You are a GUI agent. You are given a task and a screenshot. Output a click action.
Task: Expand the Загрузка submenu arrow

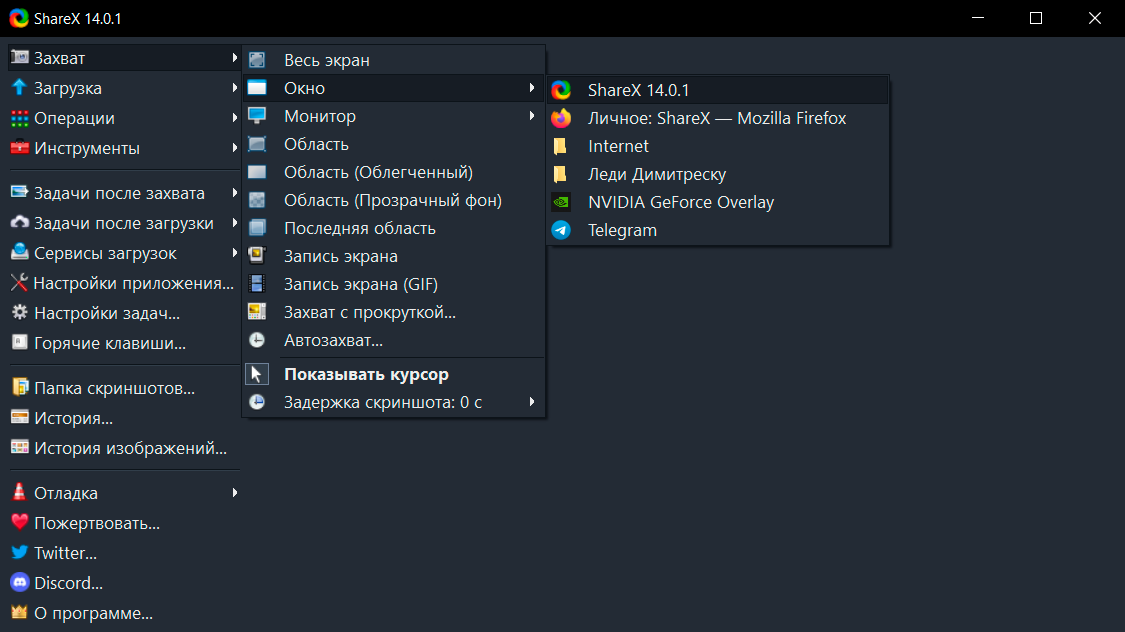(234, 88)
